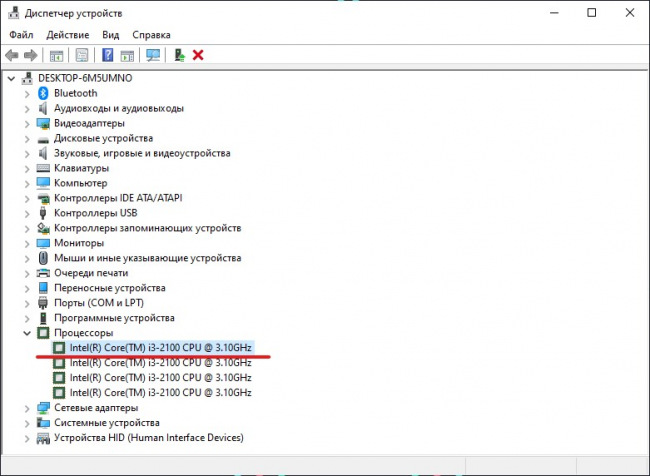Click the Update driver toolbar icon
This screenshot has height=476, width=650.
pyautogui.click(x=179, y=55)
